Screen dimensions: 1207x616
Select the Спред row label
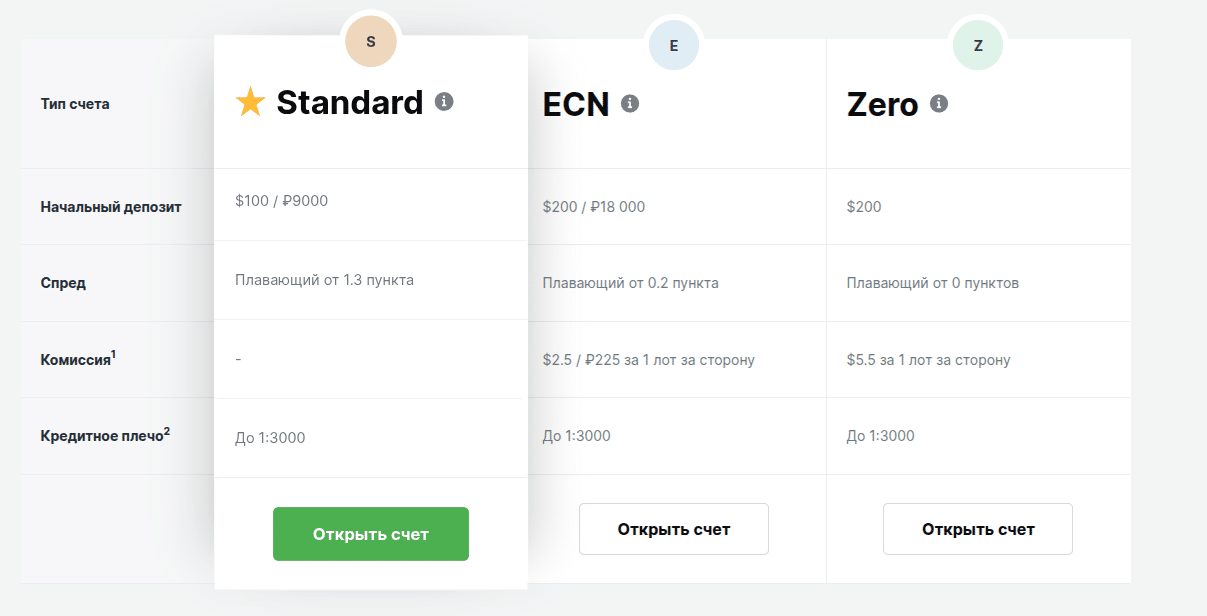63,283
